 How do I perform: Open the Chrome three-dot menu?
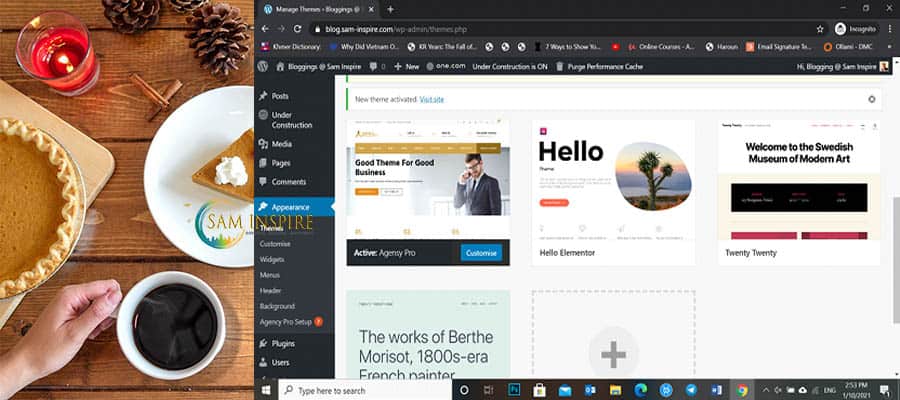coord(889,29)
